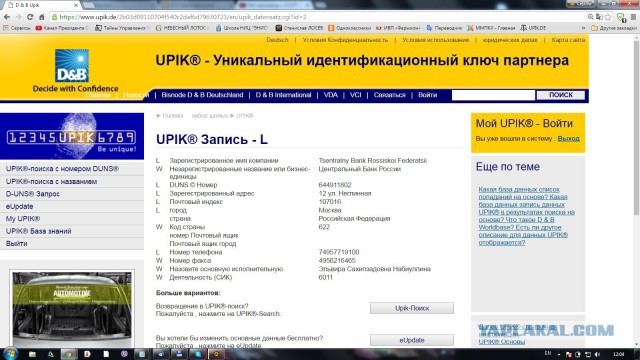Click the ПОИСК search button
The height and width of the screenshot is (360, 640).
click(560, 95)
